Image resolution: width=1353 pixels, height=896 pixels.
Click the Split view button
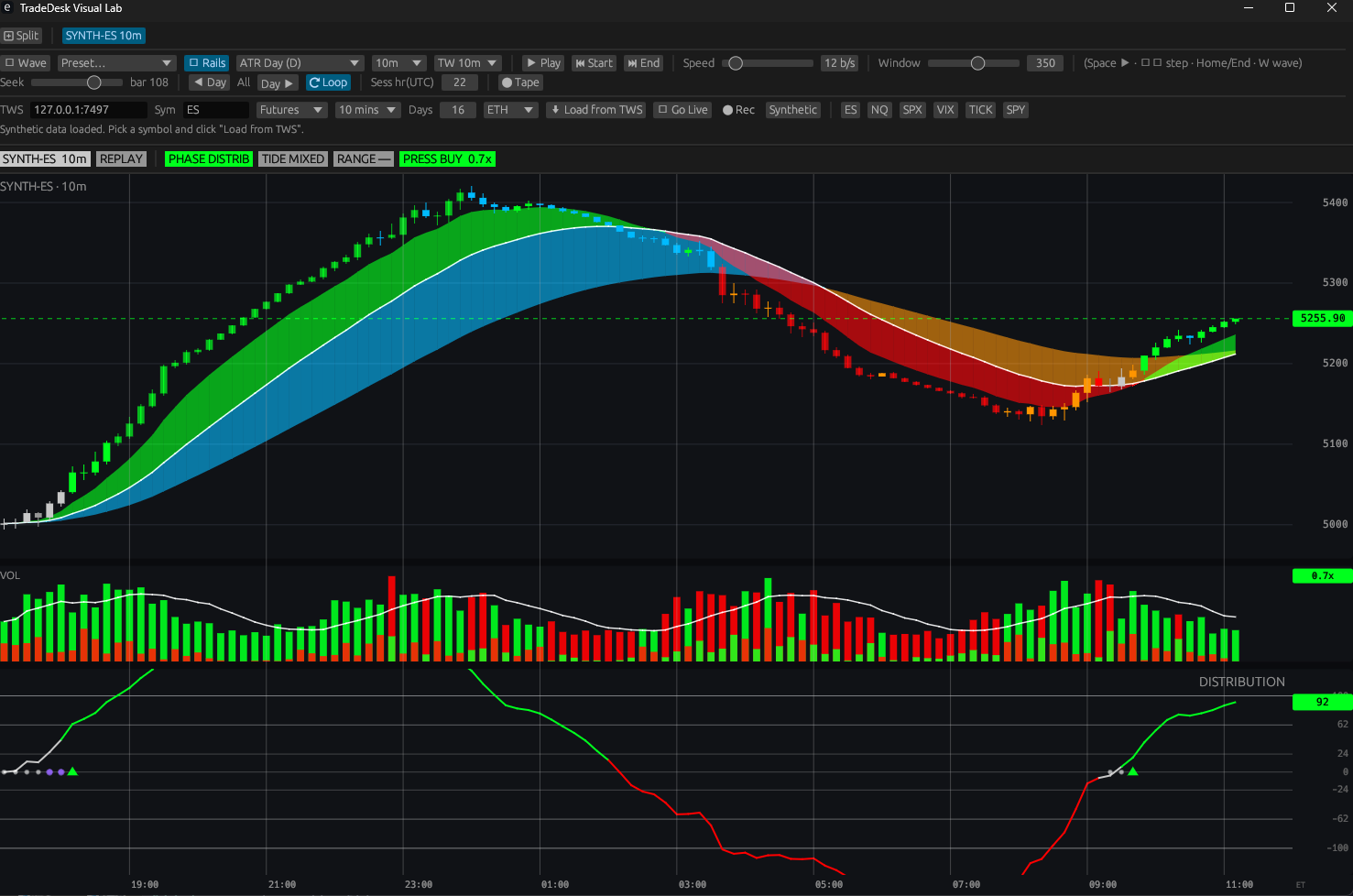click(x=21, y=36)
